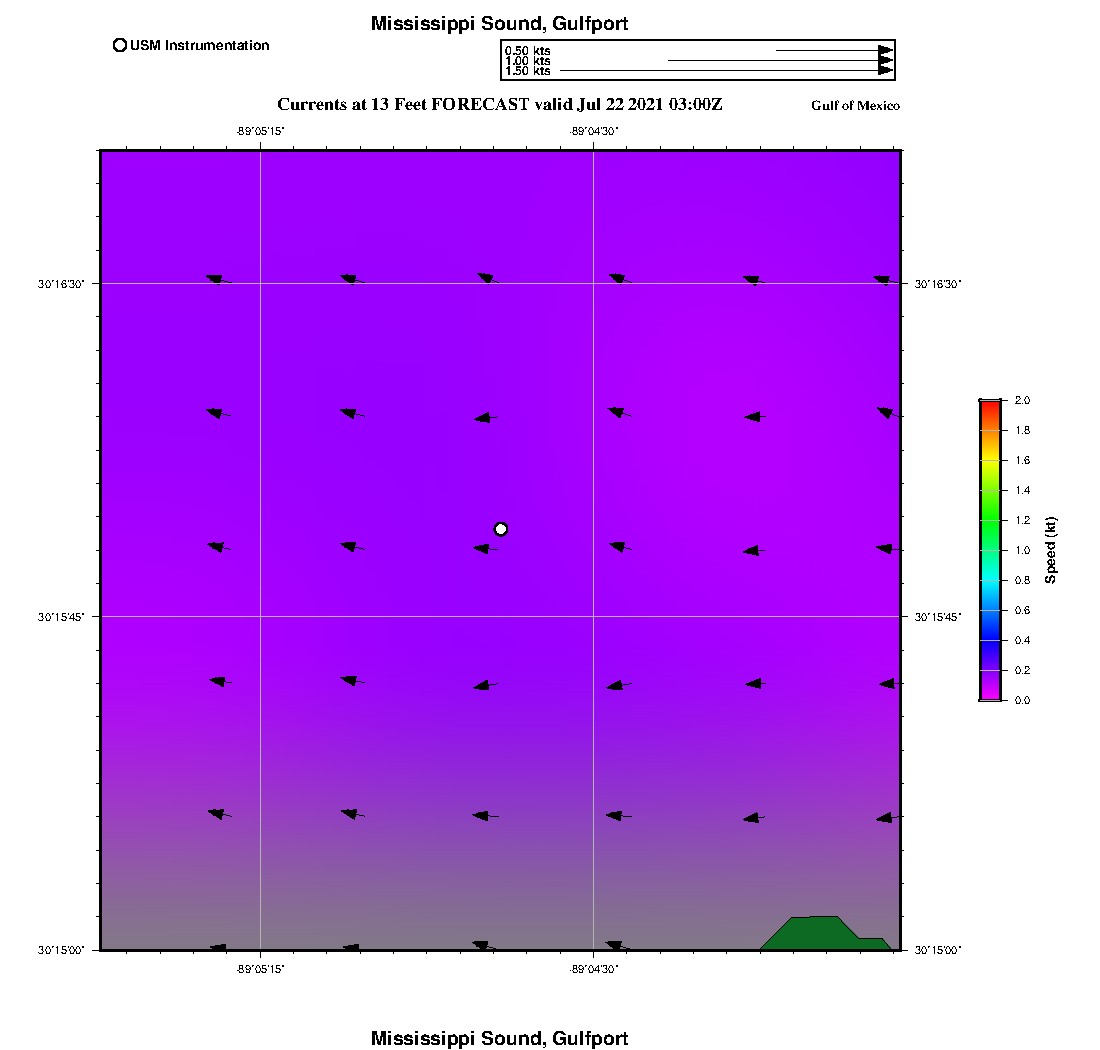Click the Gulf of Mexico label
1100x1050 pixels.
[x=855, y=106]
